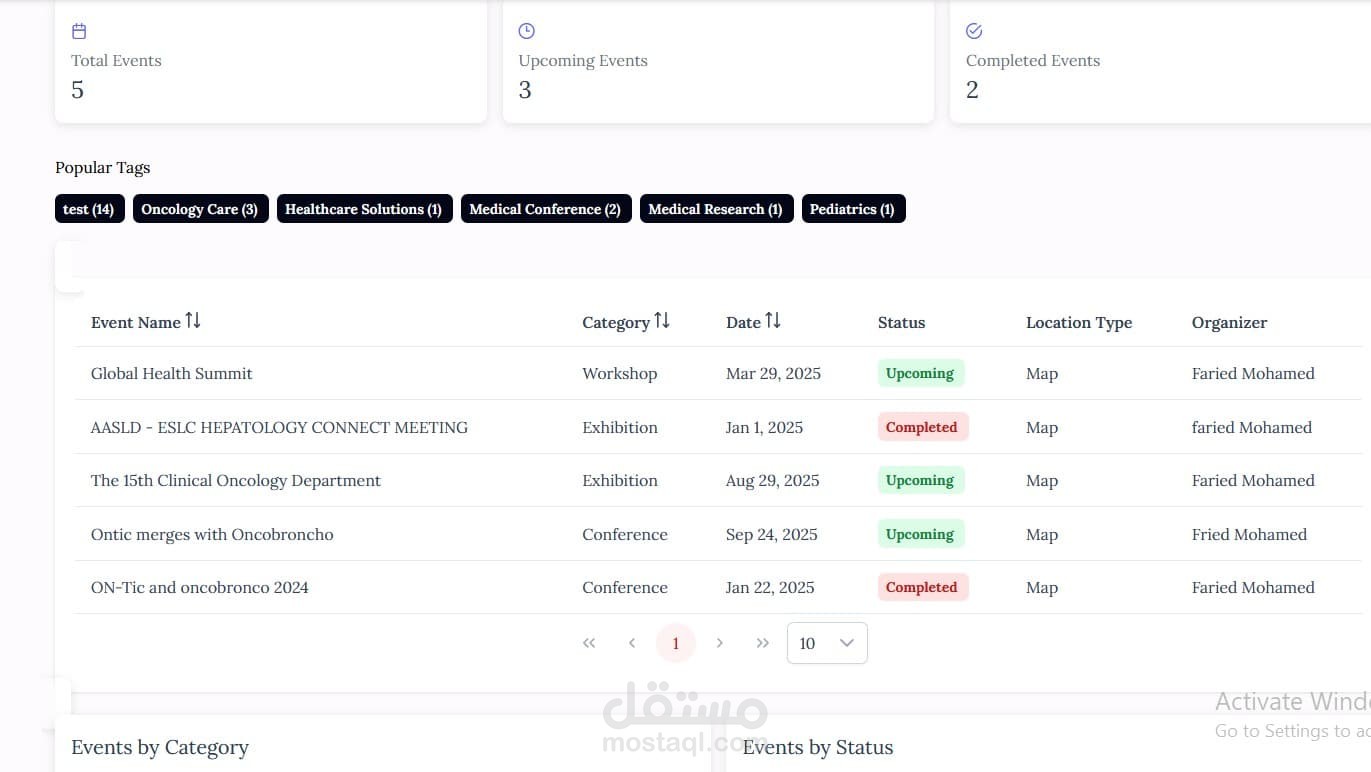1371x772 pixels.
Task: Click the Sep 24, 2025 date cell
Action: (771, 535)
